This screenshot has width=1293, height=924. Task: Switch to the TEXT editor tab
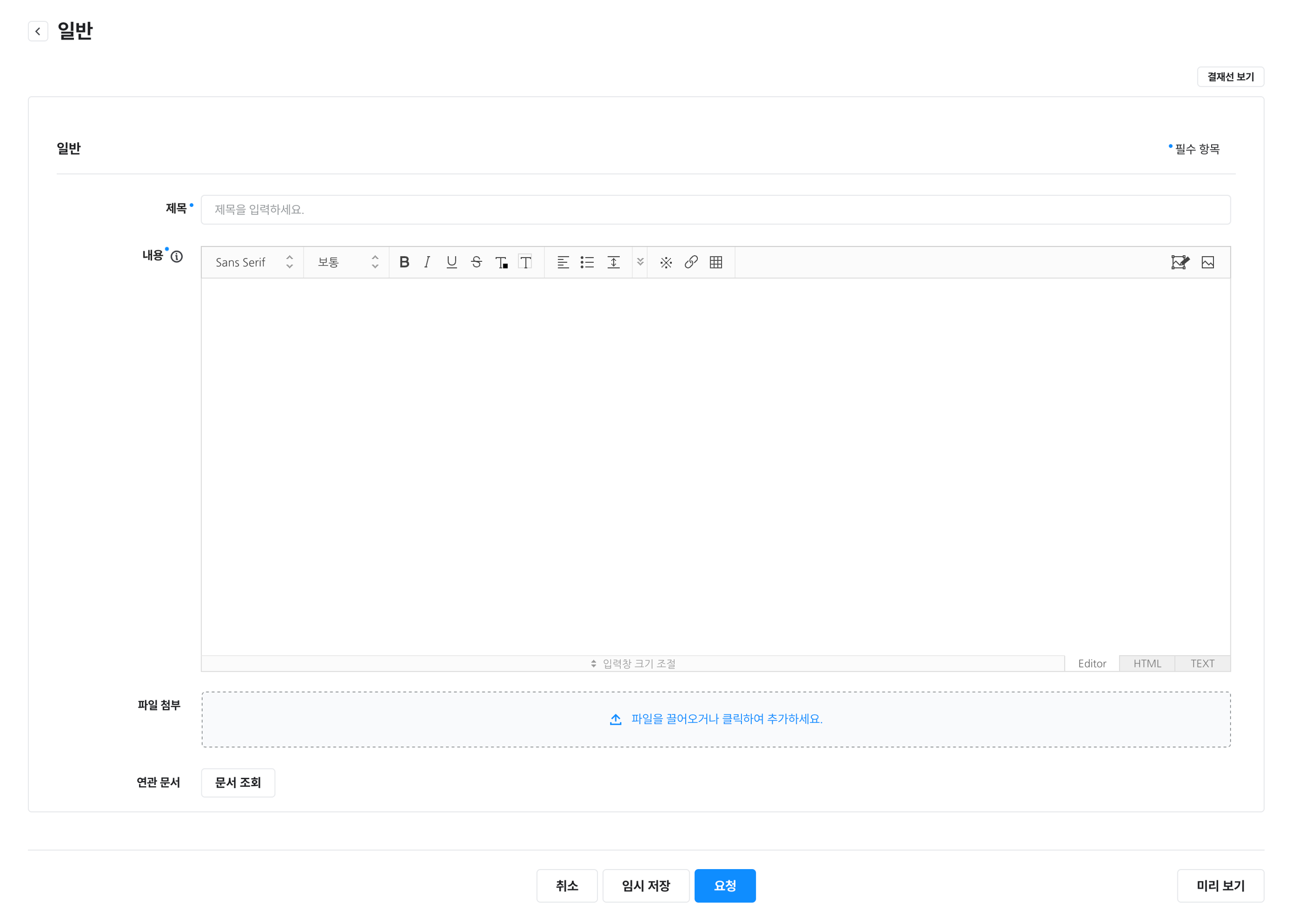1202,663
